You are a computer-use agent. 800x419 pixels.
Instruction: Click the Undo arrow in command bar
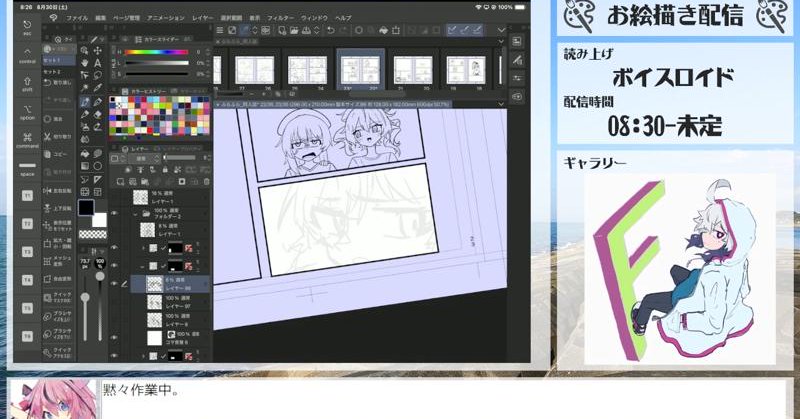pos(331,31)
